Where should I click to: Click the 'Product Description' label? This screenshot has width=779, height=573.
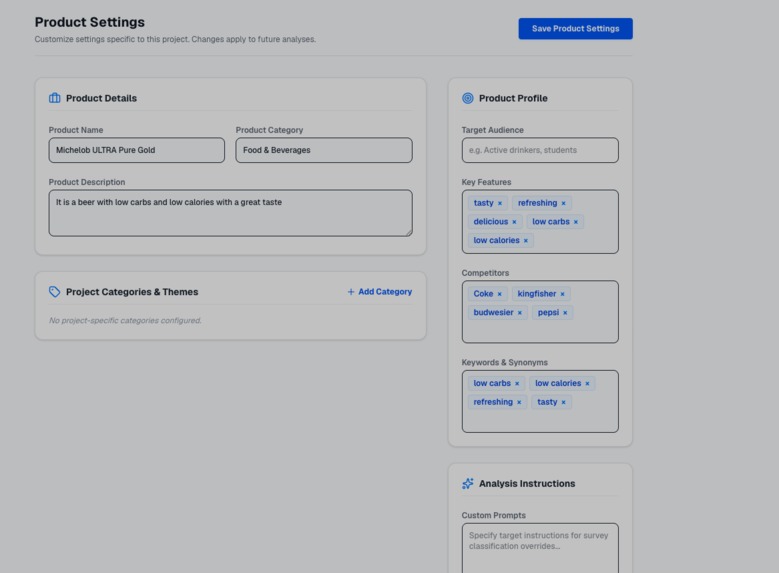(87, 182)
